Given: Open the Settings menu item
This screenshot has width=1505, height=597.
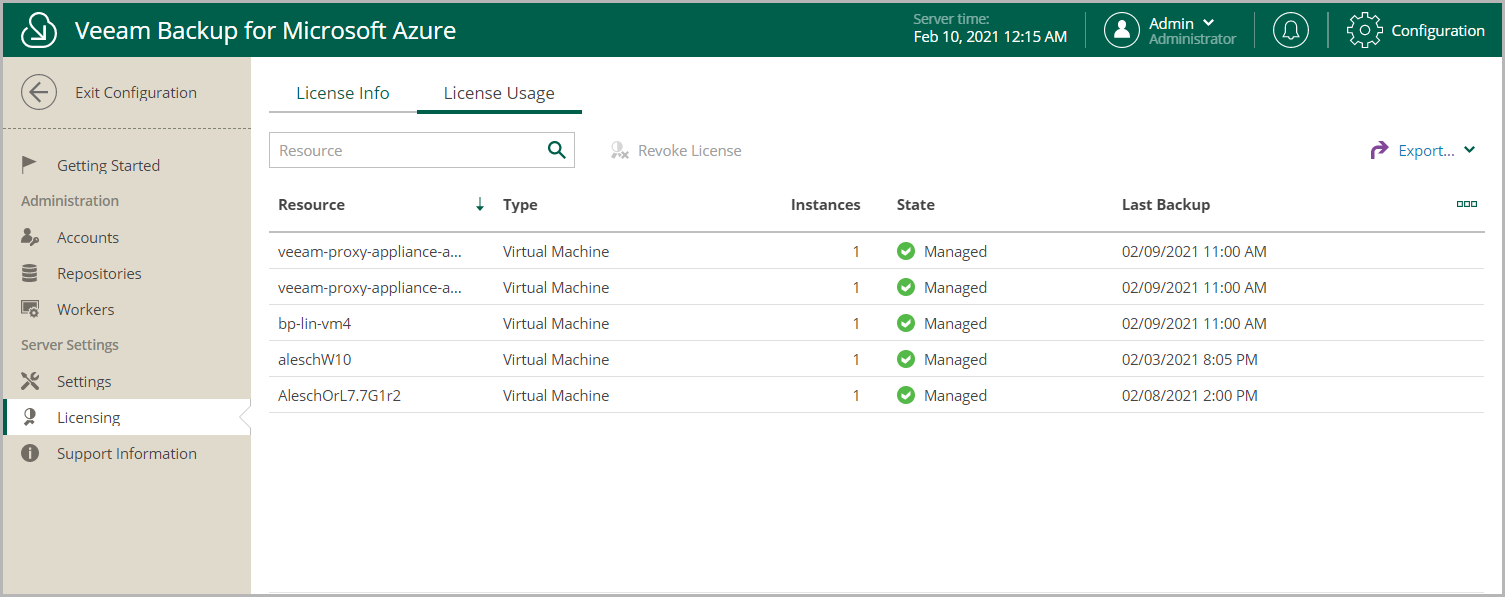Looking at the screenshot, I should 84,381.
